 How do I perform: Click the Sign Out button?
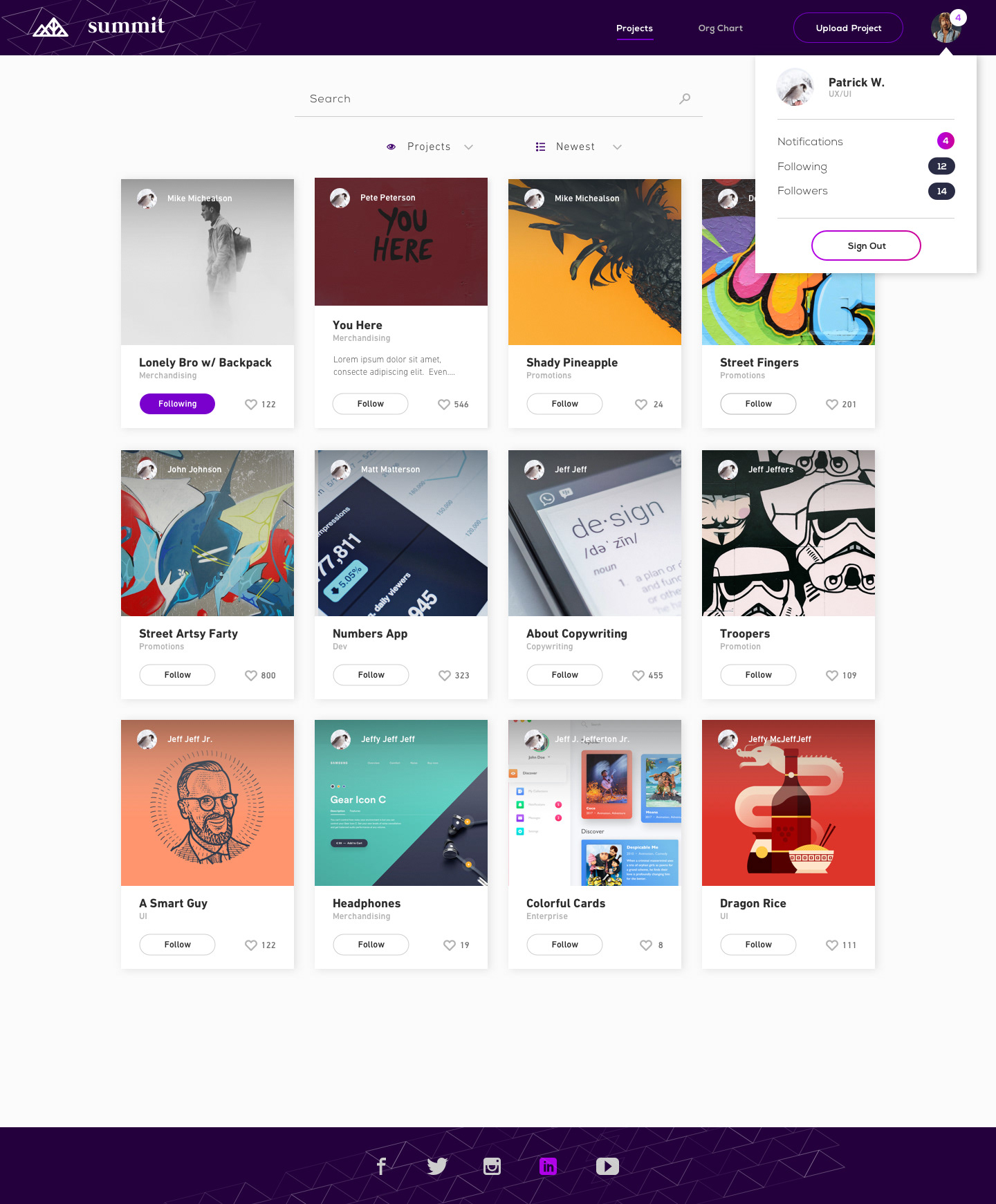(x=866, y=246)
